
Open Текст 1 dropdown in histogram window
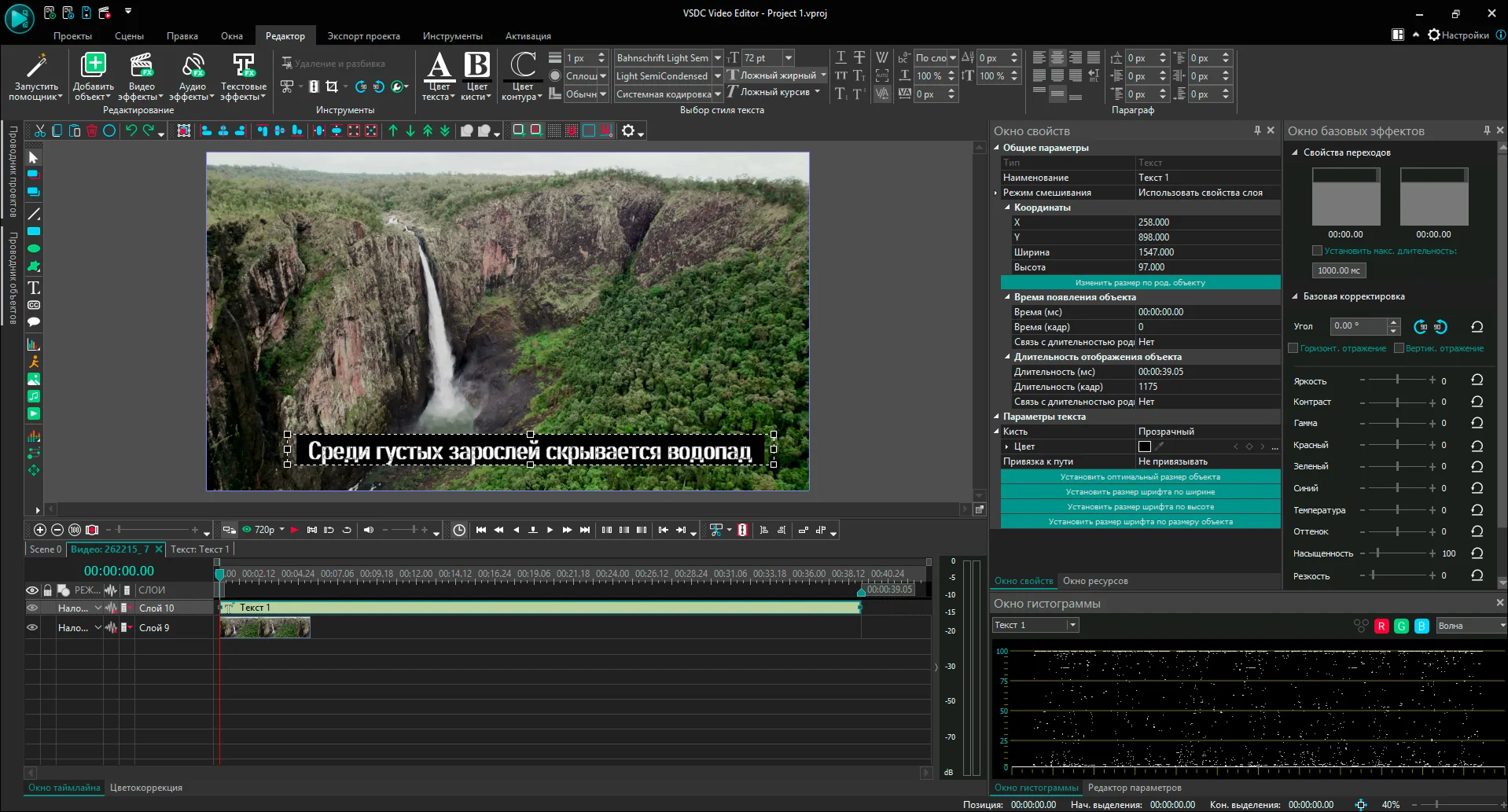pyautogui.click(x=1072, y=625)
